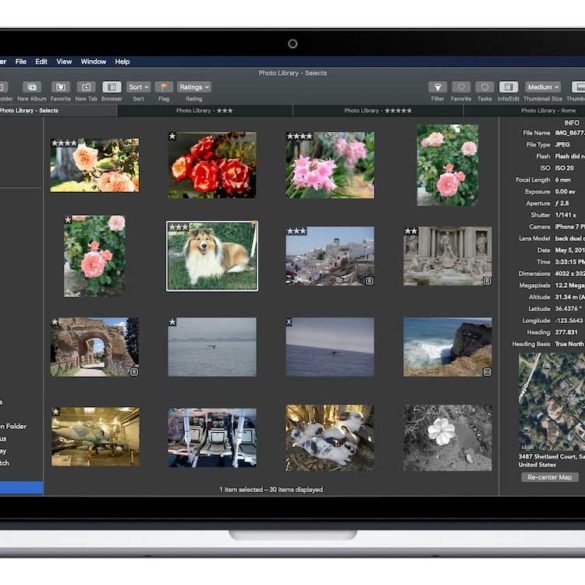The image size is (585, 585).
Task: Click the "ISO 20" value
Action: point(564,168)
